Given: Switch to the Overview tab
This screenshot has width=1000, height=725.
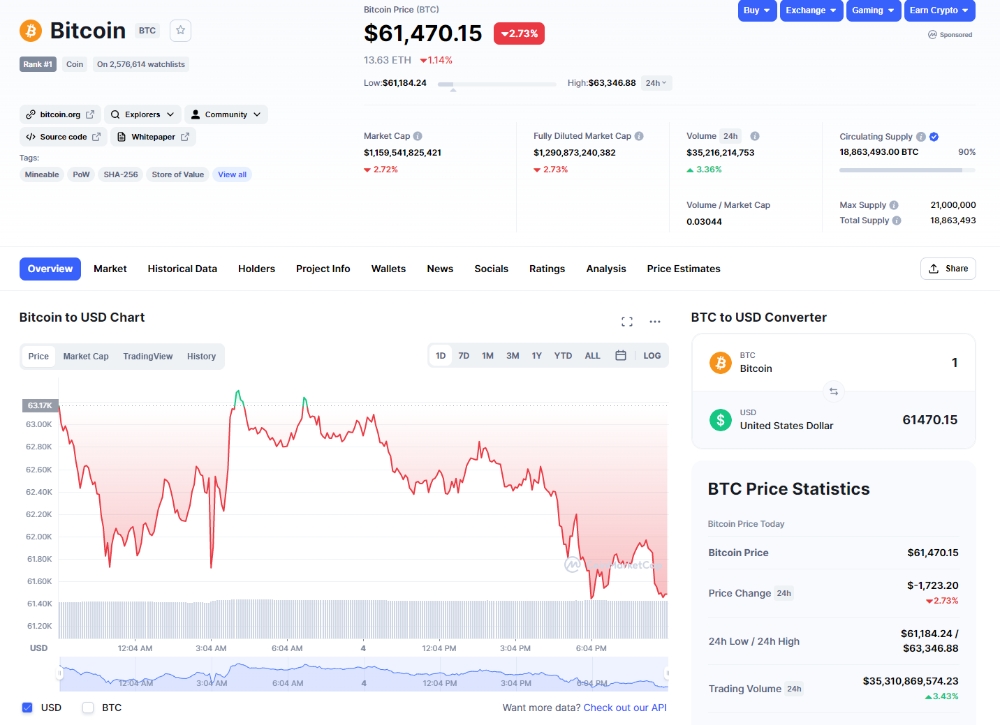Looking at the screenshot, I should pyautogui.click(x=50, y=268).
